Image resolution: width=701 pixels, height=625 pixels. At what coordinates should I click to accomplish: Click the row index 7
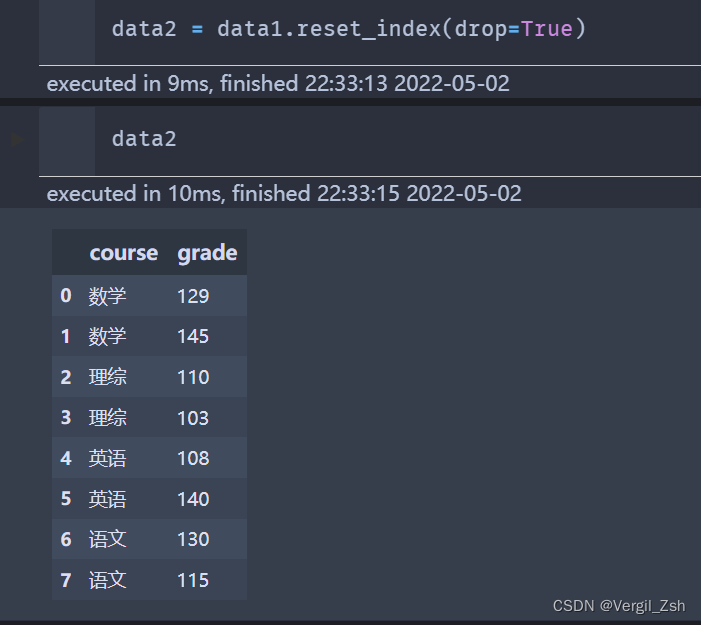pos(66,580)
